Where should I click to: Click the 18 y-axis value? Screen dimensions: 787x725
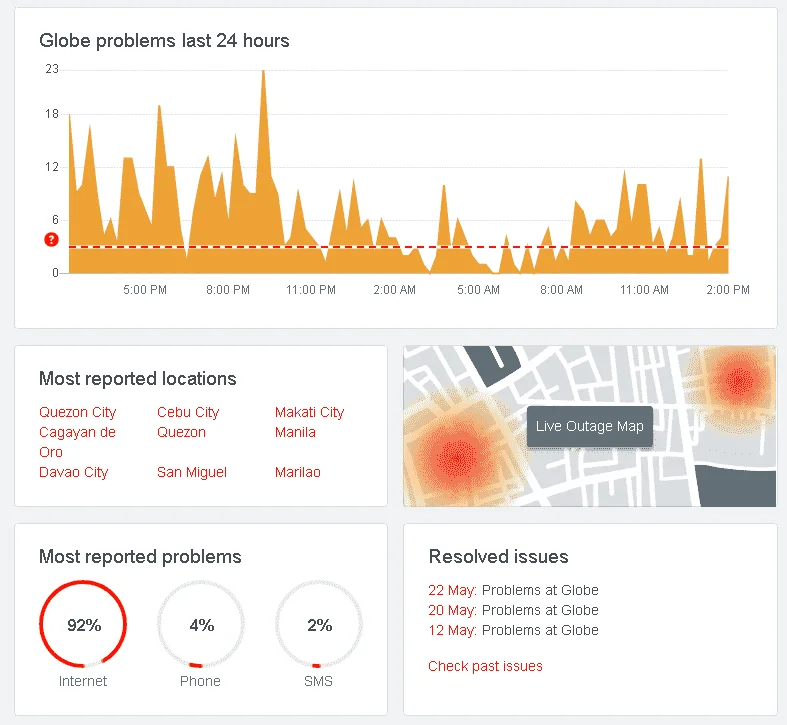pyautogui.click(x=52, y=114)
